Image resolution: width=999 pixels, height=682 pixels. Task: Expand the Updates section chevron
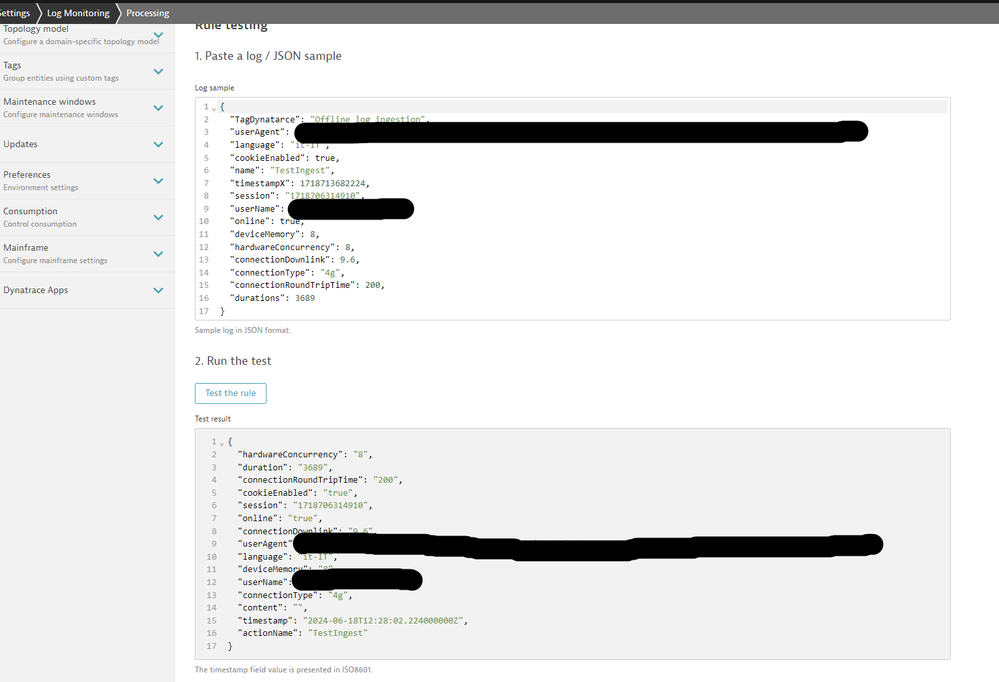(158, 144)
